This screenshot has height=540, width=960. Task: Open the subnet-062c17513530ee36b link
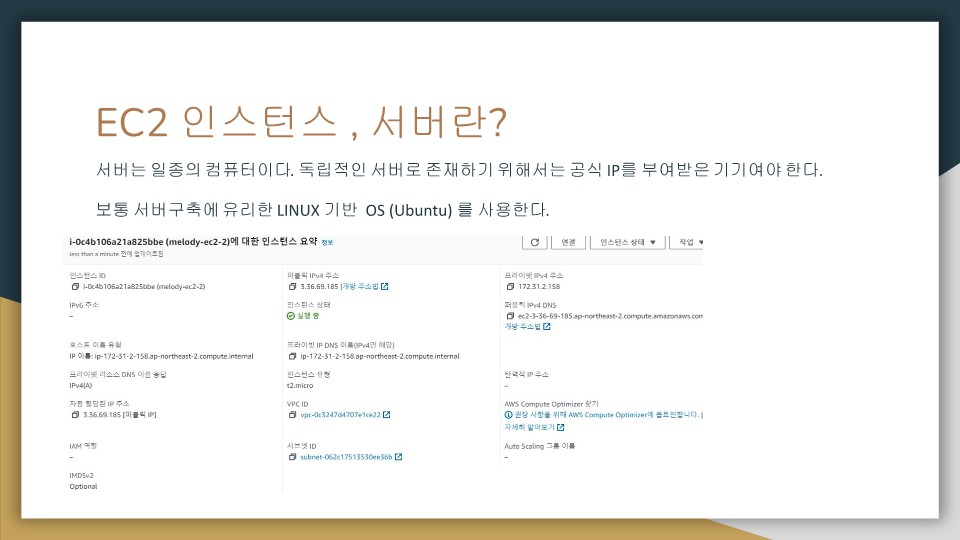346,457
